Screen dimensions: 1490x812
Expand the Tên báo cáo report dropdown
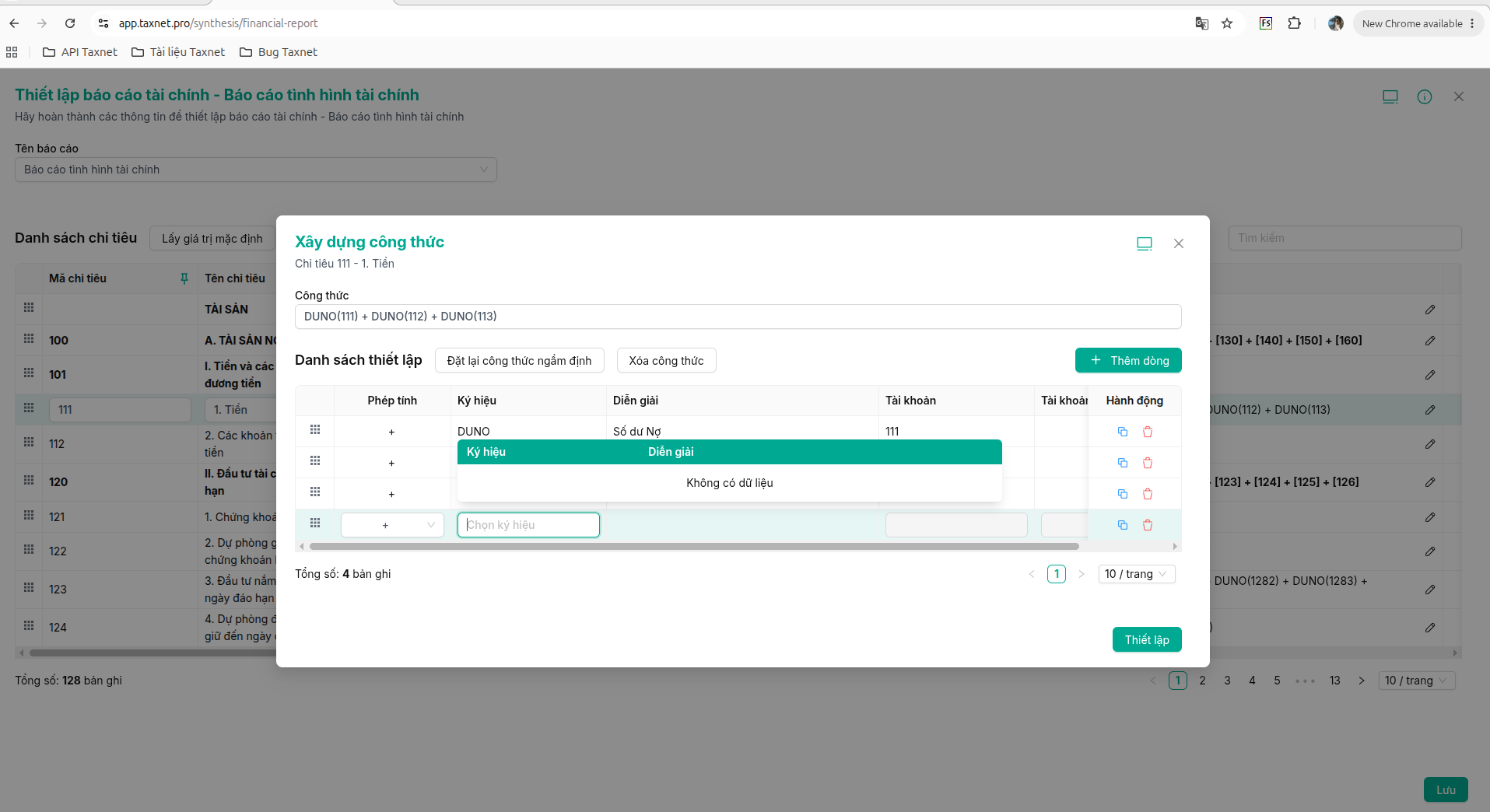(256, 170)
